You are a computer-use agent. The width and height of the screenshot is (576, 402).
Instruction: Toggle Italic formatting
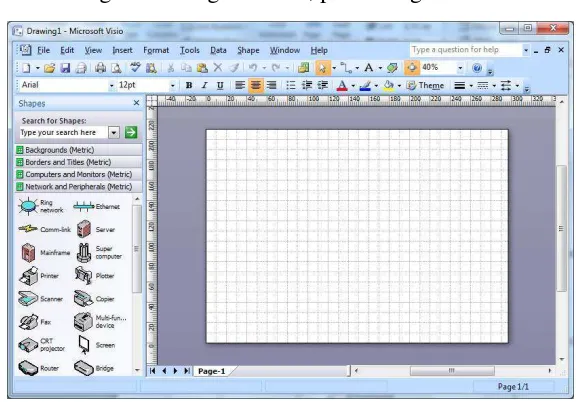pos(204,86)
